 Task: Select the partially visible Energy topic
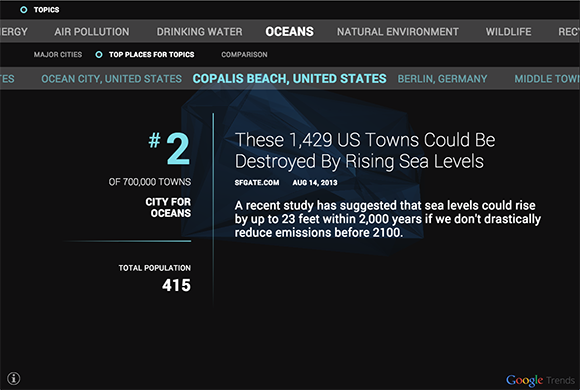14,32
